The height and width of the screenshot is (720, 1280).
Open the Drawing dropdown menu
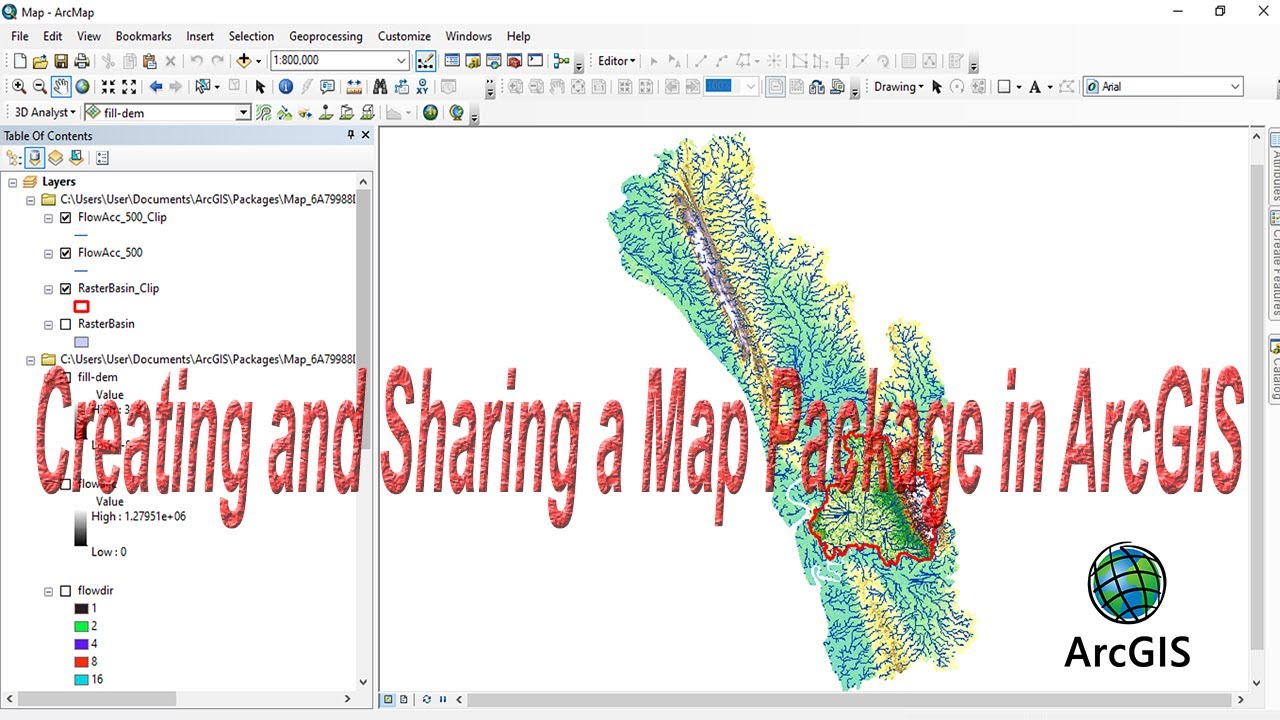click(x=898, y=87)
